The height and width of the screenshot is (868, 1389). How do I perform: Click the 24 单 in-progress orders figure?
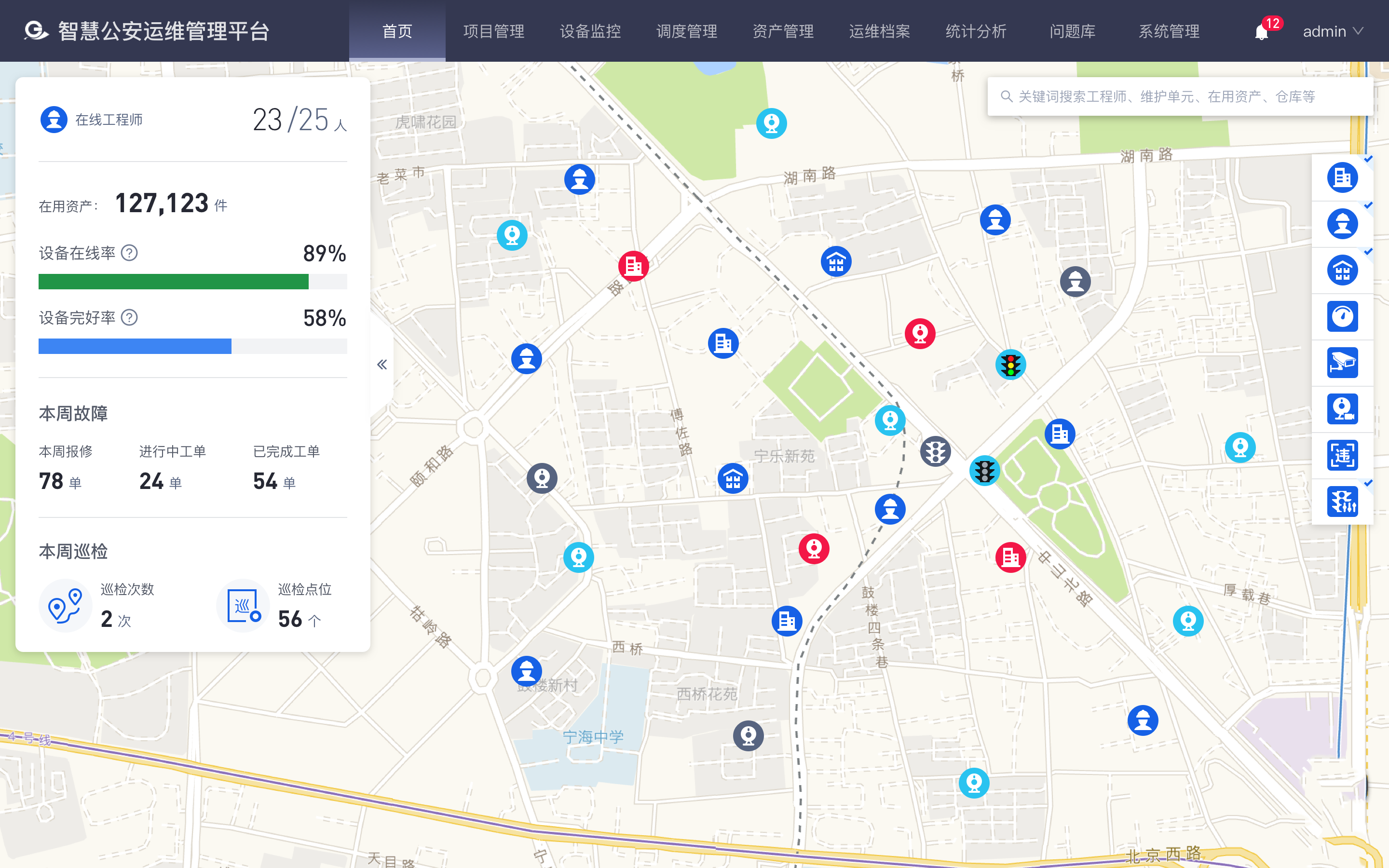(160, 481)
